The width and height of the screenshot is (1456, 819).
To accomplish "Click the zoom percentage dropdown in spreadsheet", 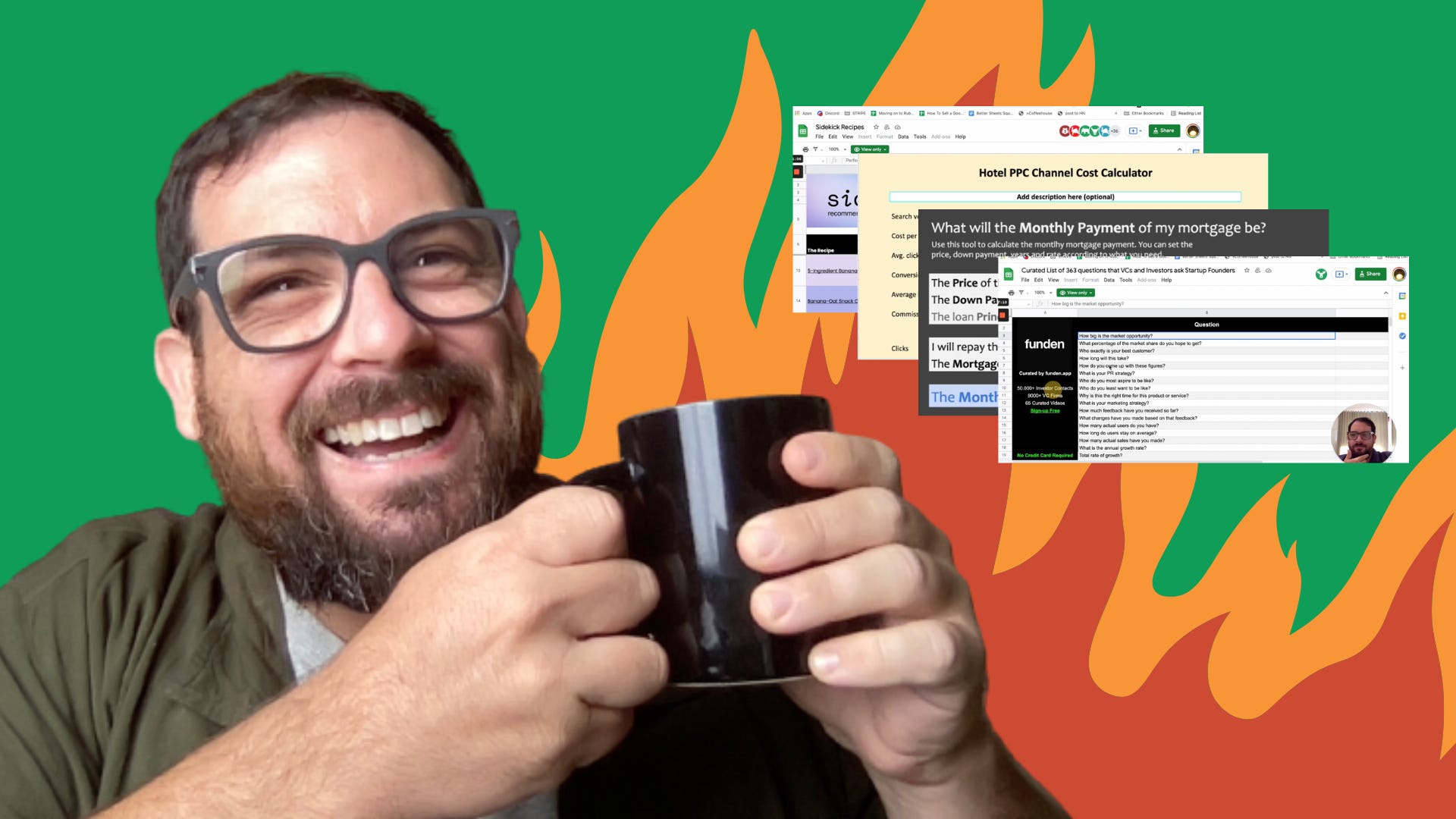I will click(834, 149).
